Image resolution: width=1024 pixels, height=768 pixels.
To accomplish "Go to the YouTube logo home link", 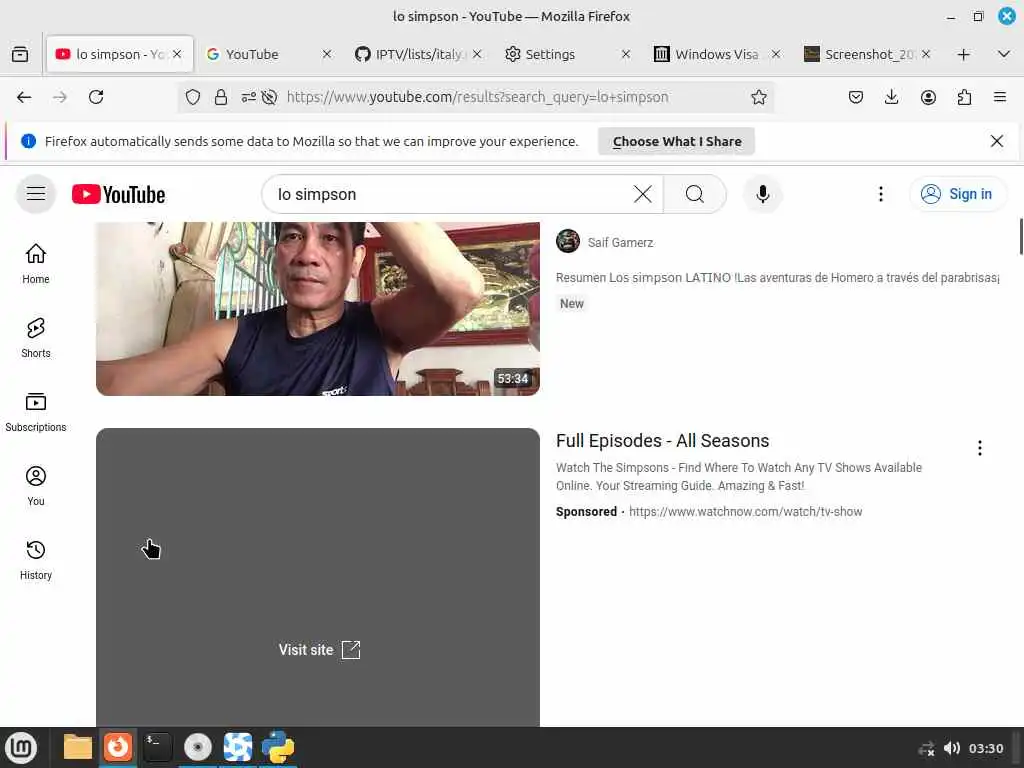I will coord(118,195).
